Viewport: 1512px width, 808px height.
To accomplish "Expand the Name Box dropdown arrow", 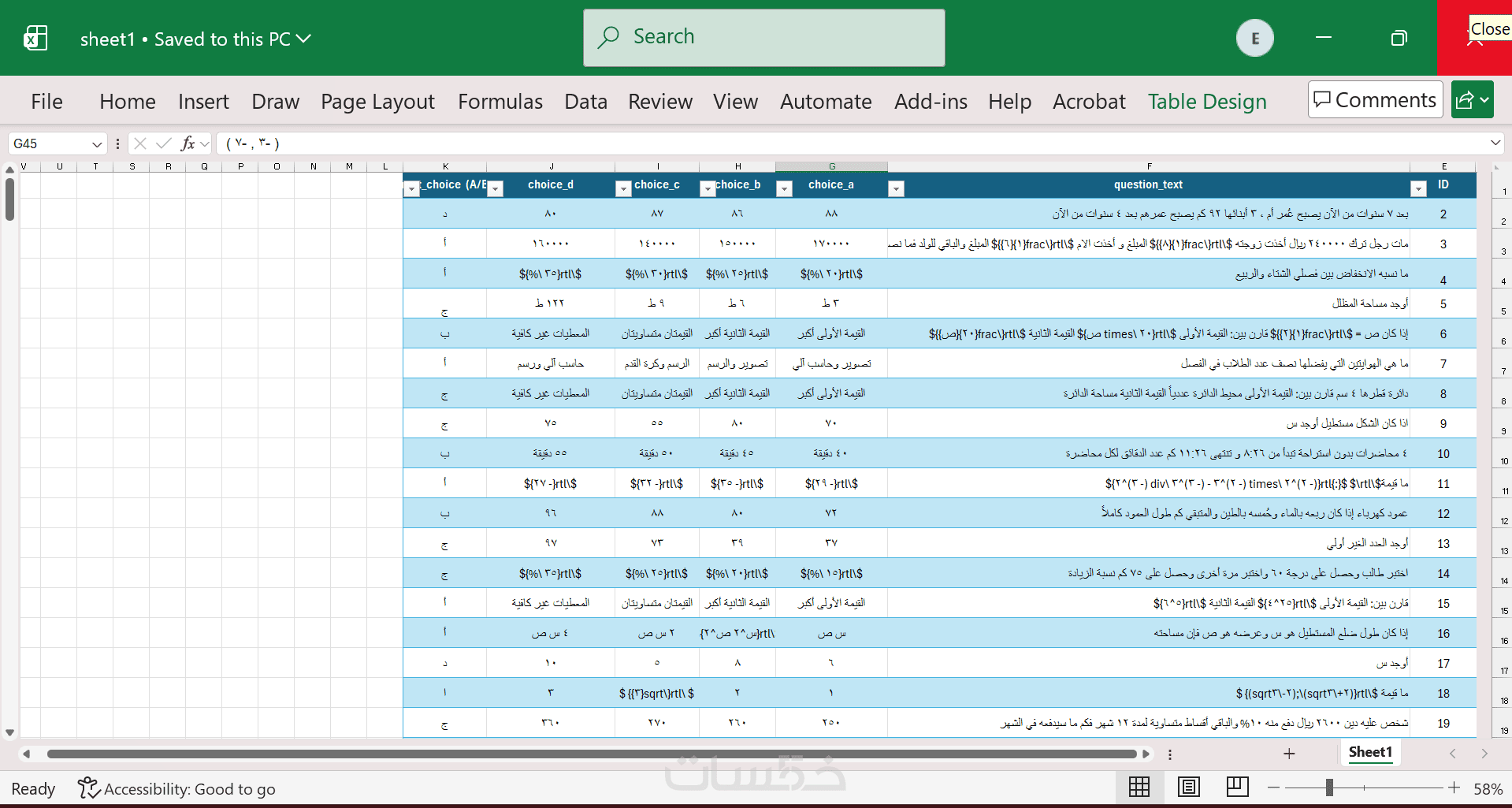I will [97, 143].
